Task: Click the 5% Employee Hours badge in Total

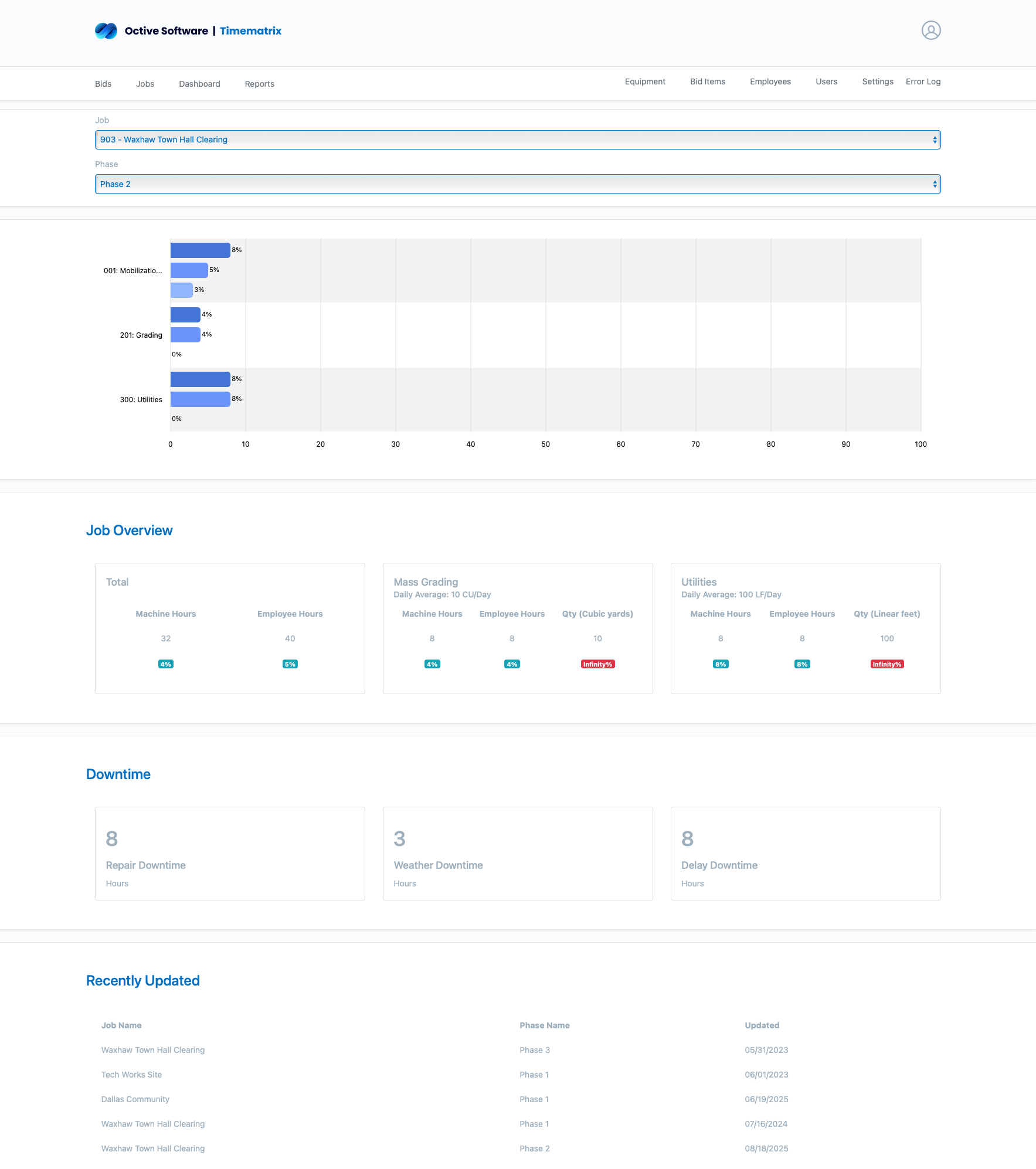Action: pyautogui.click(x=290, y=664)
